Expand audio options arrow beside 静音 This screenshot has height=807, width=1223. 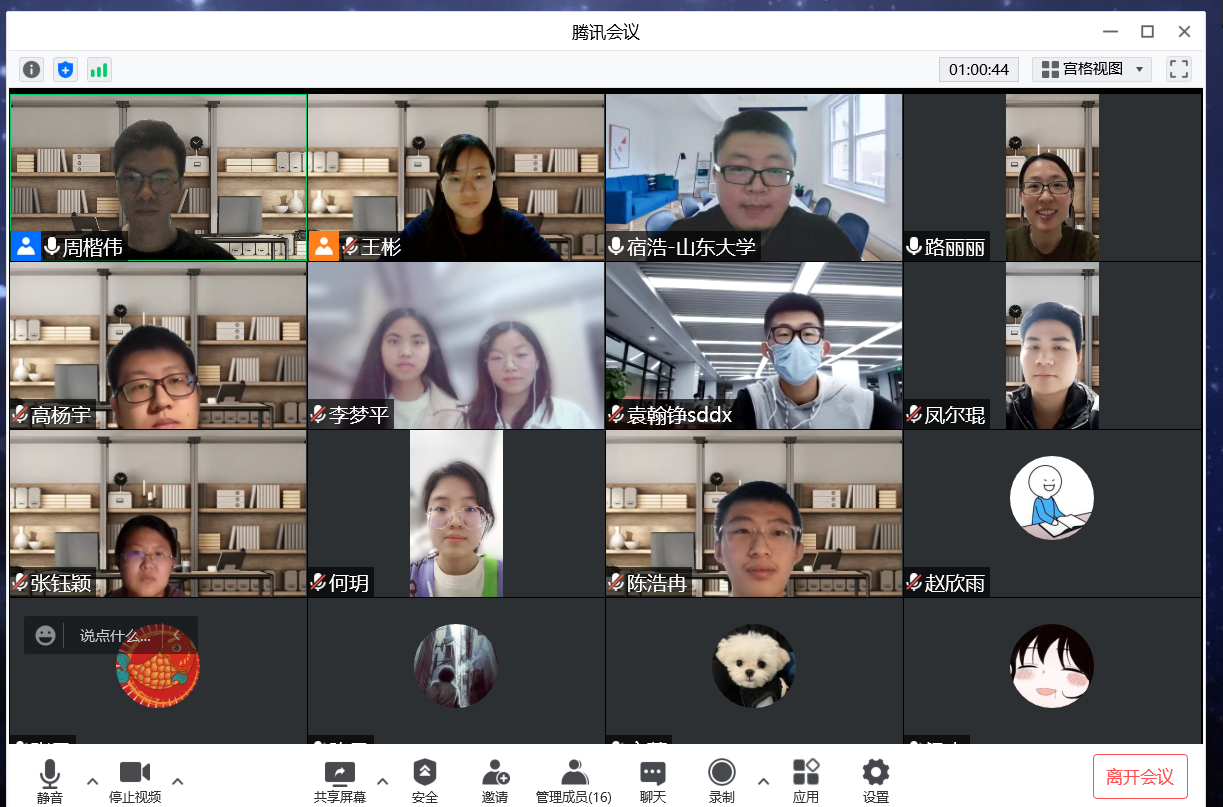(x=93, y=780)
